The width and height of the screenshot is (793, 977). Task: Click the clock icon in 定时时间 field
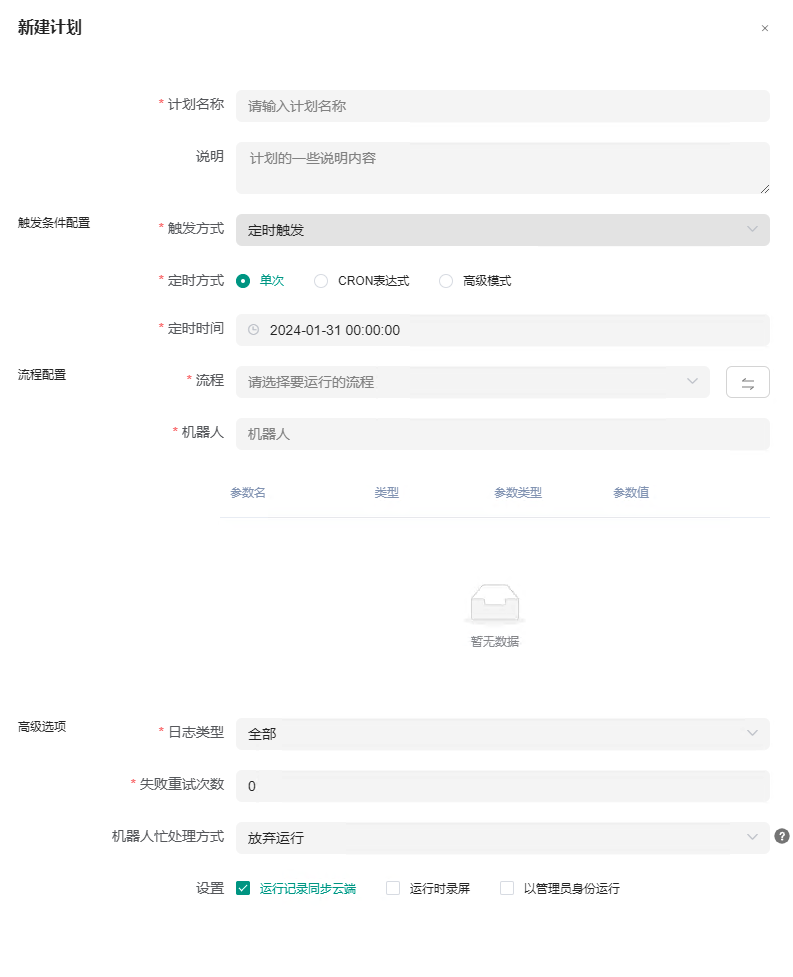point(254,330)
